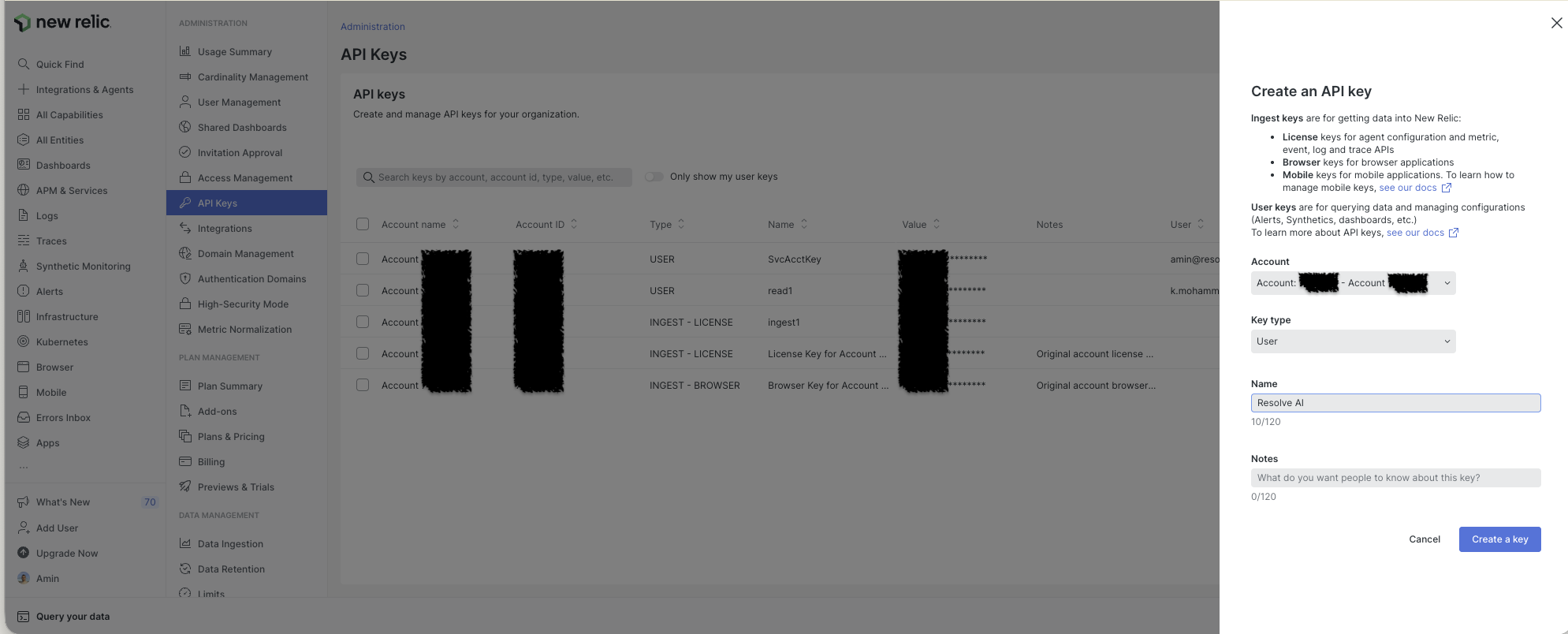Click the Amin user avatar
Image resolution: width=1568 pixels, height=634 pixels.
pos(24,578)
